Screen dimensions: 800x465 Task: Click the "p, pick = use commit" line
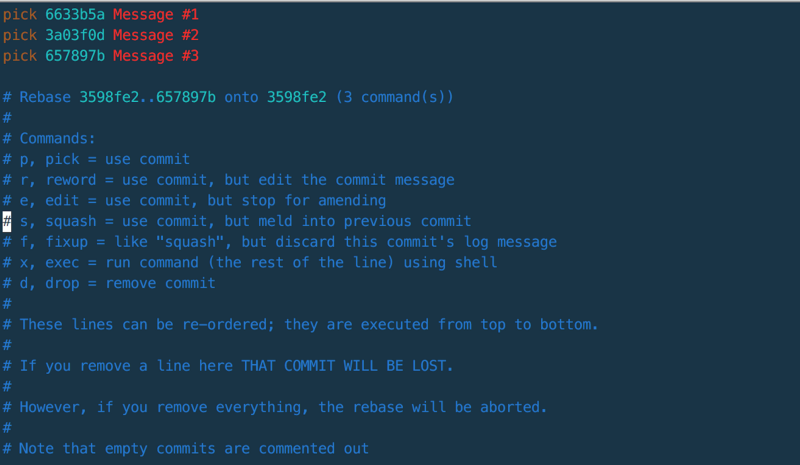coord(104,159)
